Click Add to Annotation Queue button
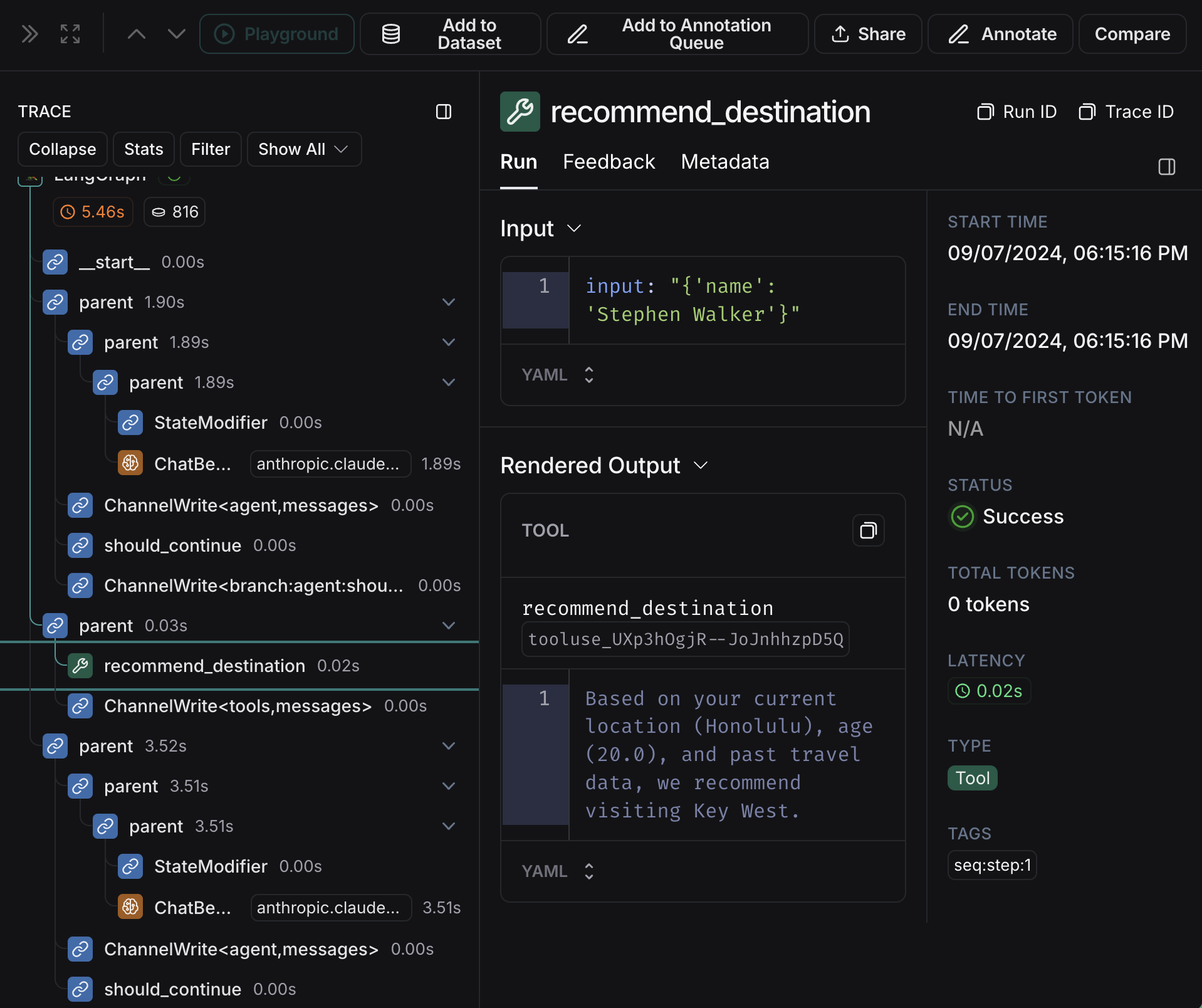Screen dimensions: 1202x1008 (677, 34)
